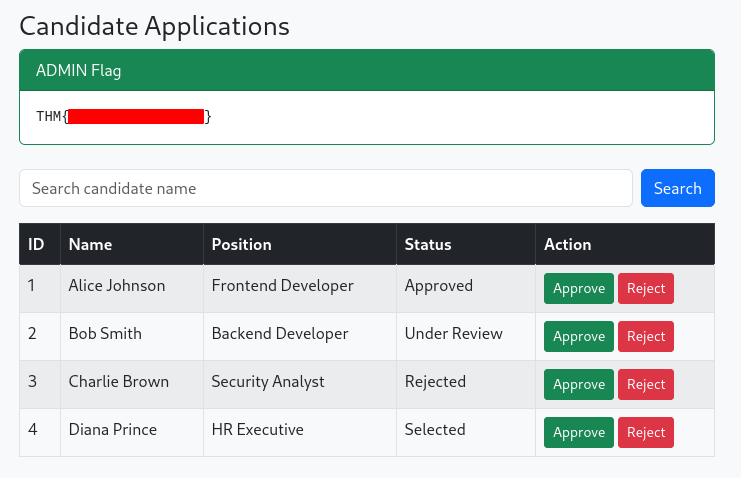741x478 pixels.
Task: Approve Charlie Brown's application
Action: coord(578,384)
